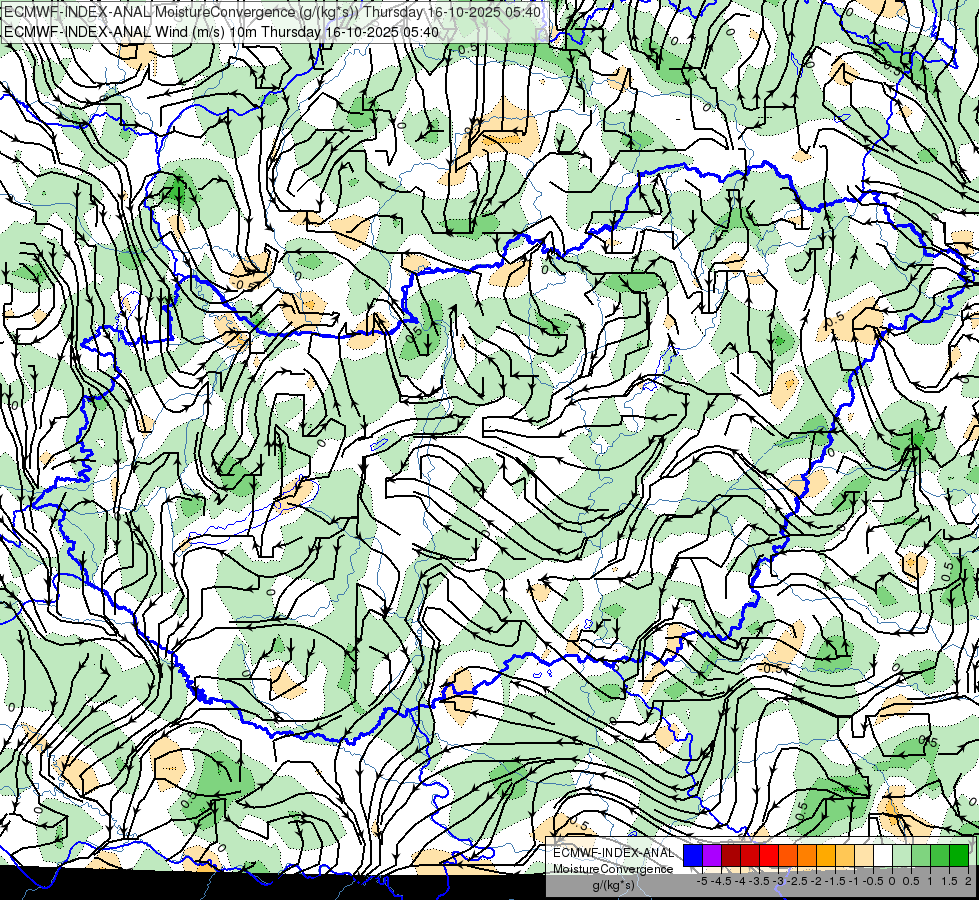Select the orange swatch above the -2 tick
This screenshot has height=900, width=979.
point(806,855)
